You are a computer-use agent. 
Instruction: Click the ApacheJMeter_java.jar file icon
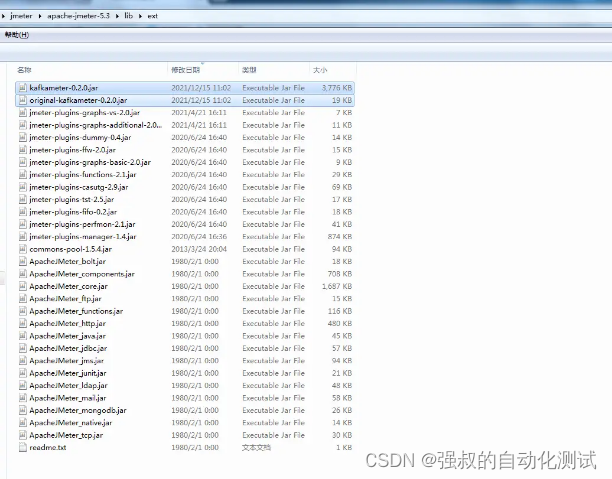pos(23,336)
